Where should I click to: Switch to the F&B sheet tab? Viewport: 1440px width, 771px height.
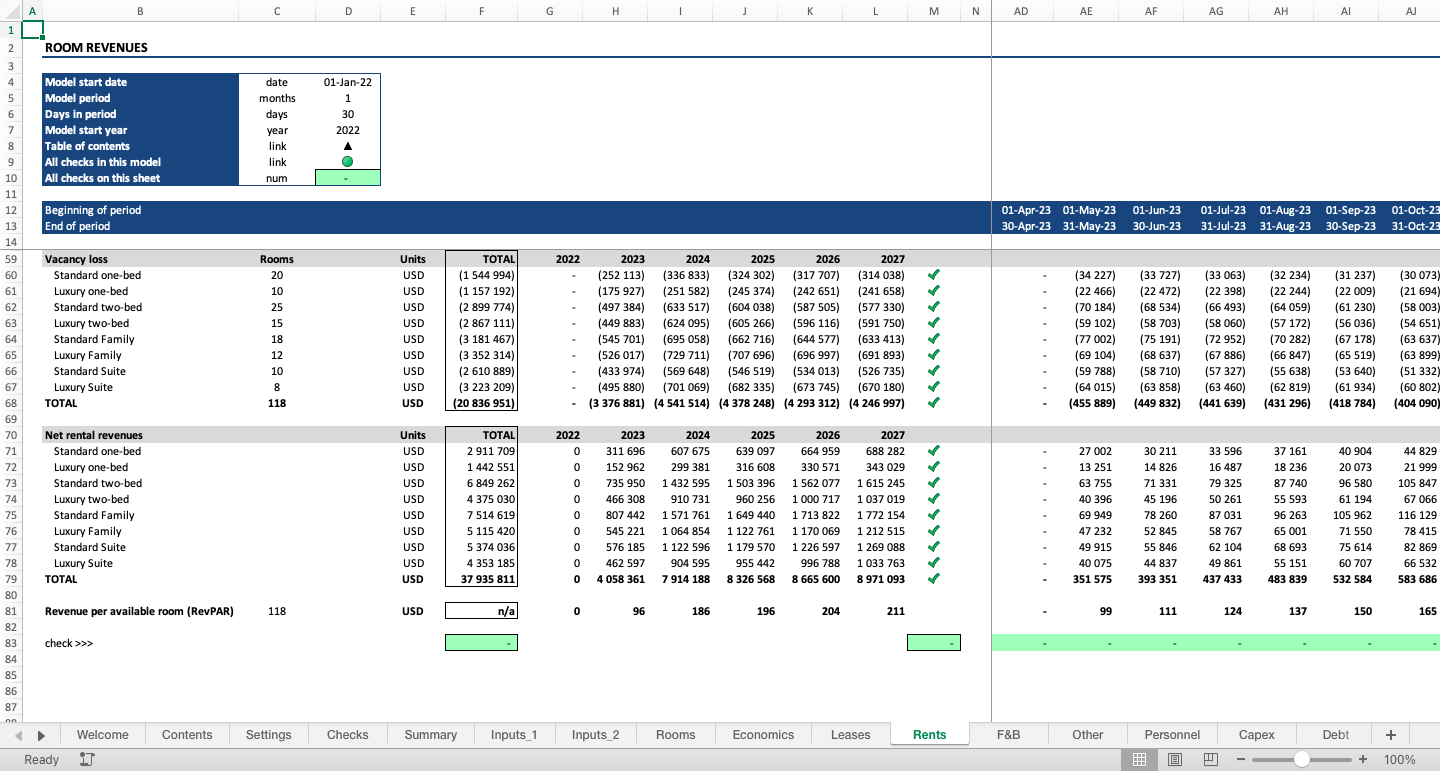tap(1008, 734)
